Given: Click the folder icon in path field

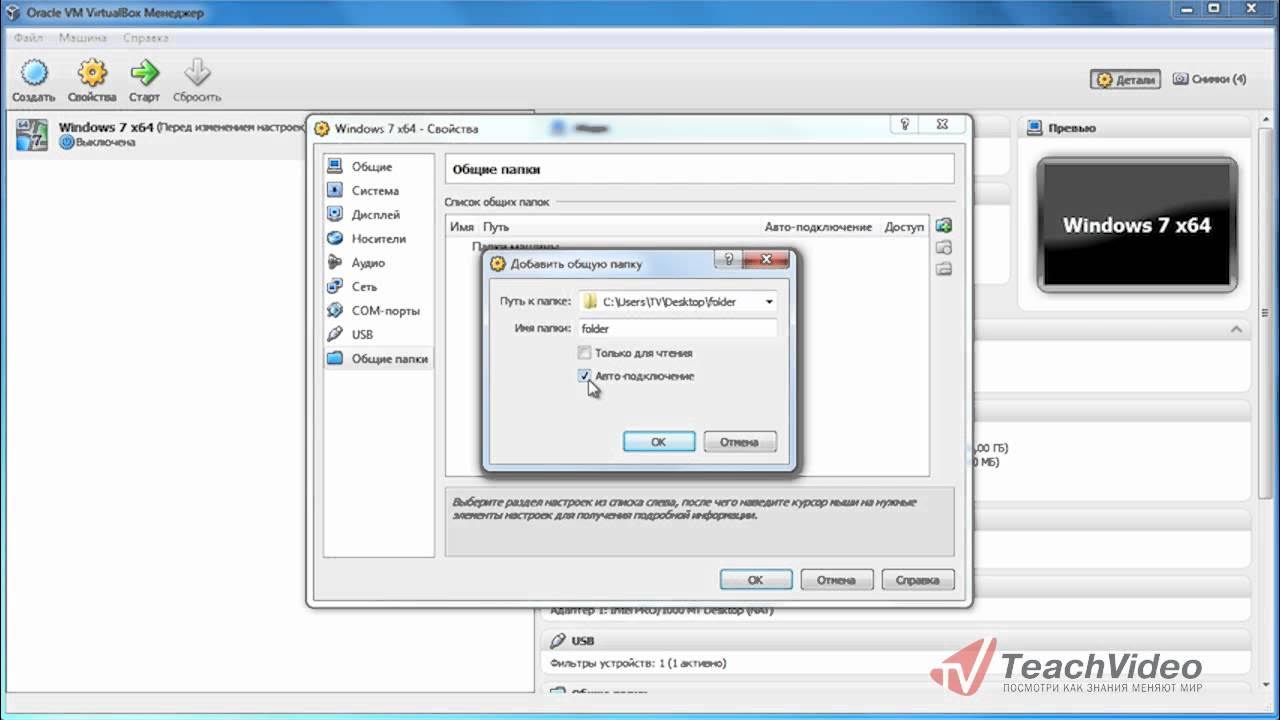Looking at the screenshot, I should point(591,301).
